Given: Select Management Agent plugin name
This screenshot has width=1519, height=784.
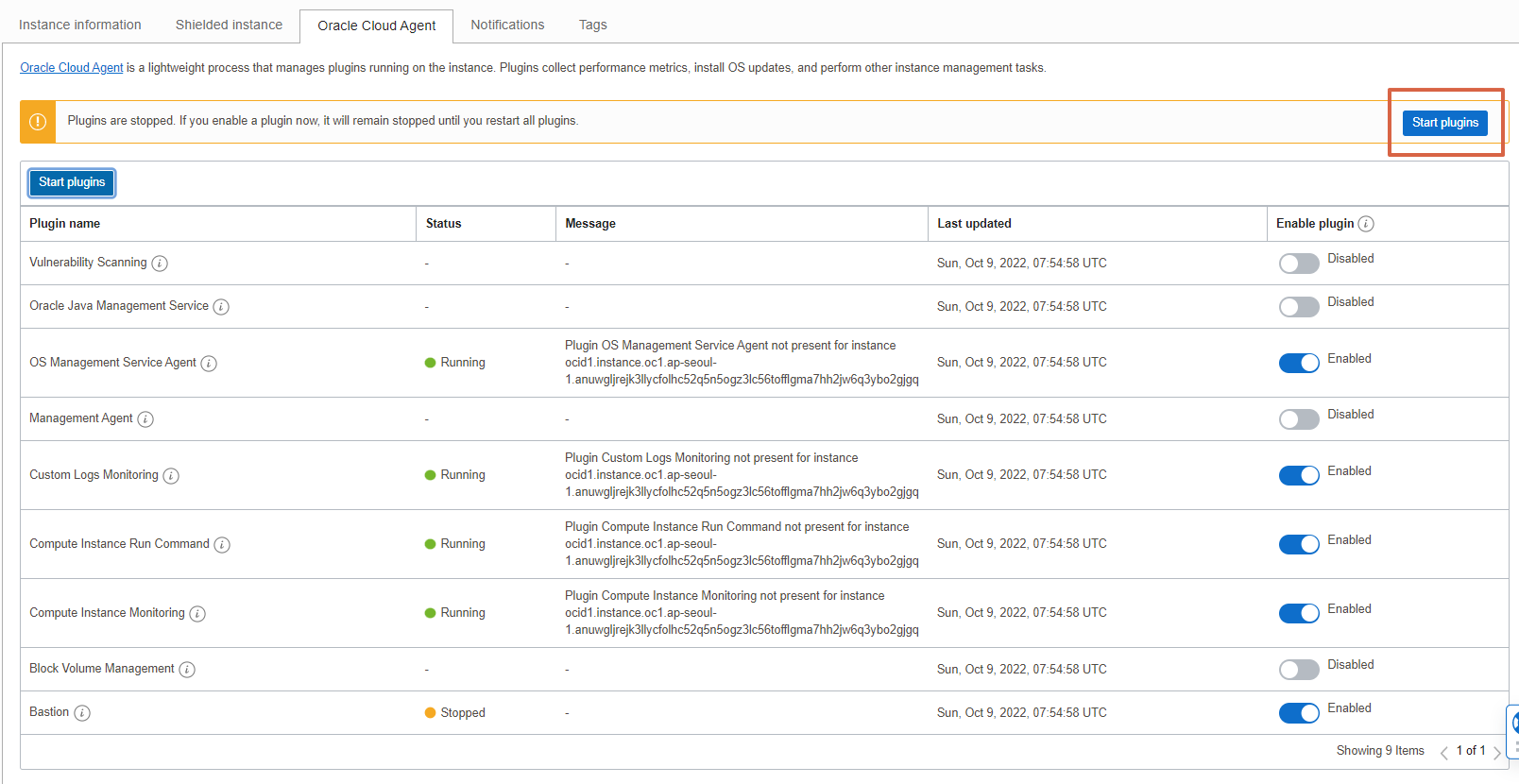Looking at the screenshot, I should (81, 418).
